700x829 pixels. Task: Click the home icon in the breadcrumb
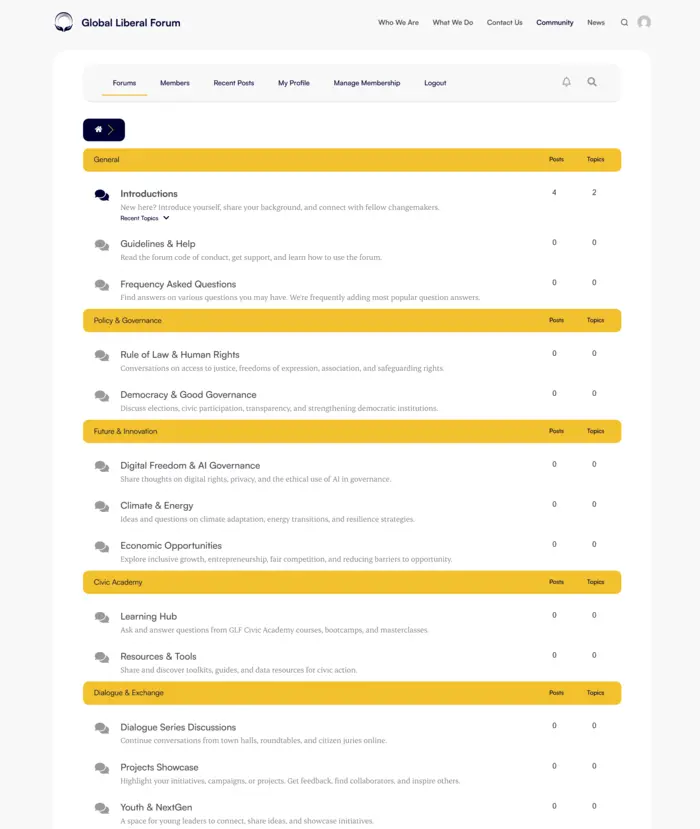tap(97, 129)
